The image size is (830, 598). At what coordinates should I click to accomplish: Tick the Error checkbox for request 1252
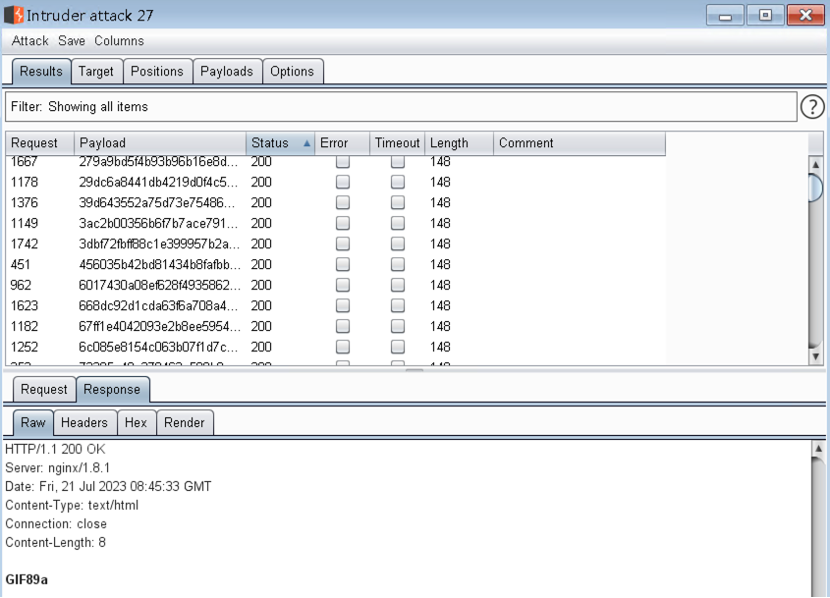pyautogui.click(x=343, y=347)
